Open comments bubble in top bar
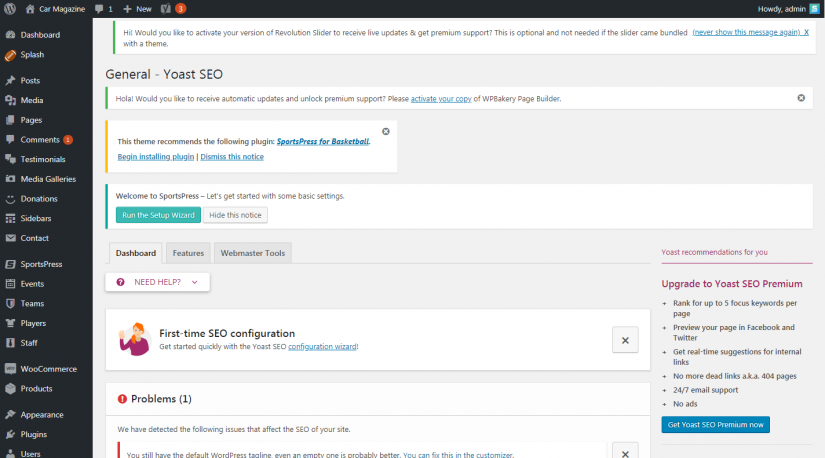 103,8
